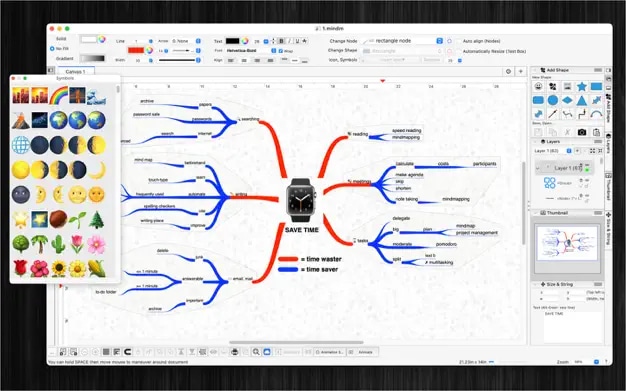The image size is (626, 391).
Task: Select the rainbow symbol
Action: (x=59, y=96)
